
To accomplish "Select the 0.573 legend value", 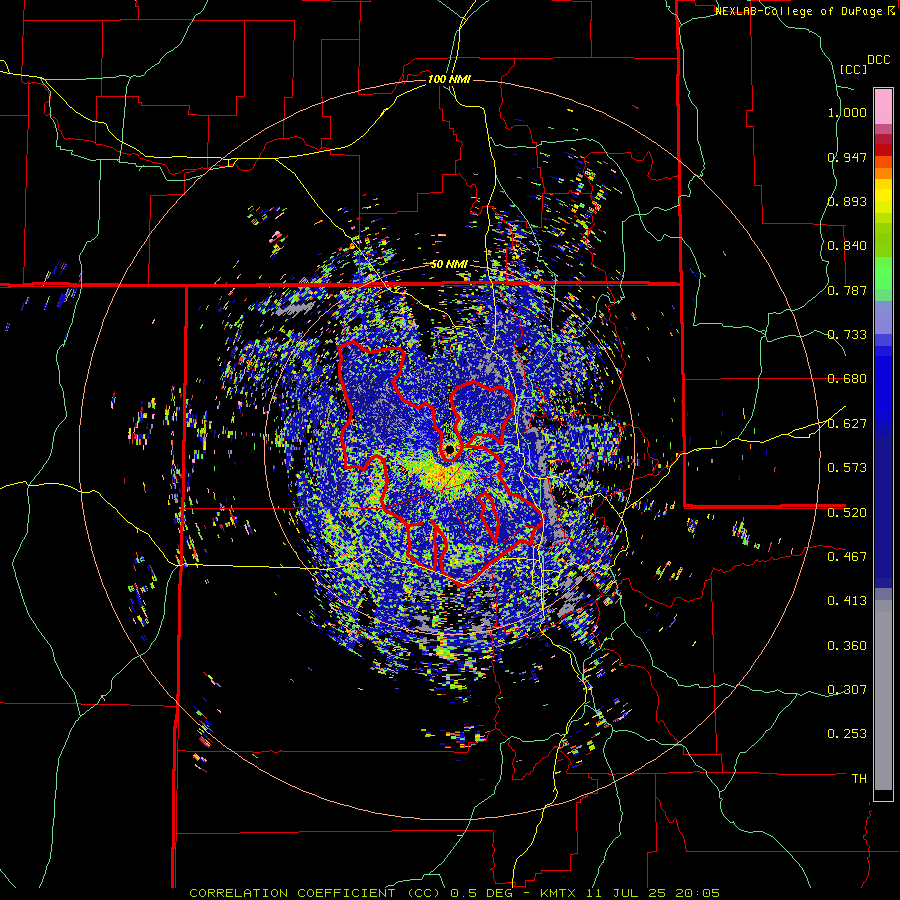I will coord(847,468).
